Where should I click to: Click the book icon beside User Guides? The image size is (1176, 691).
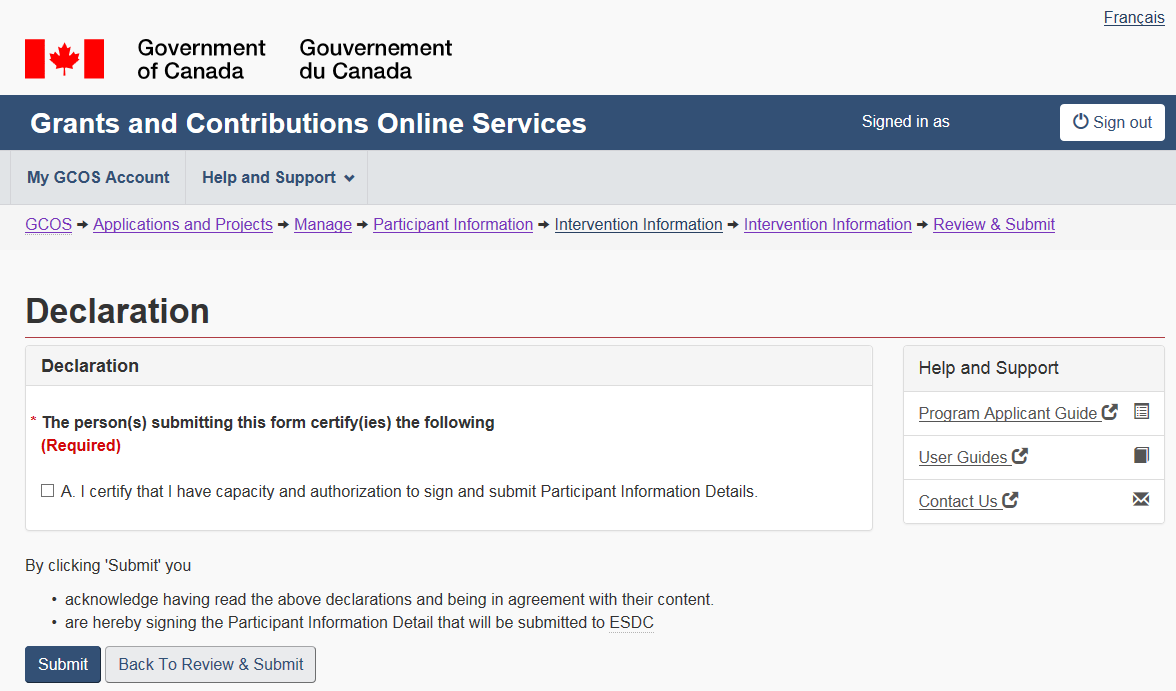1141,455
